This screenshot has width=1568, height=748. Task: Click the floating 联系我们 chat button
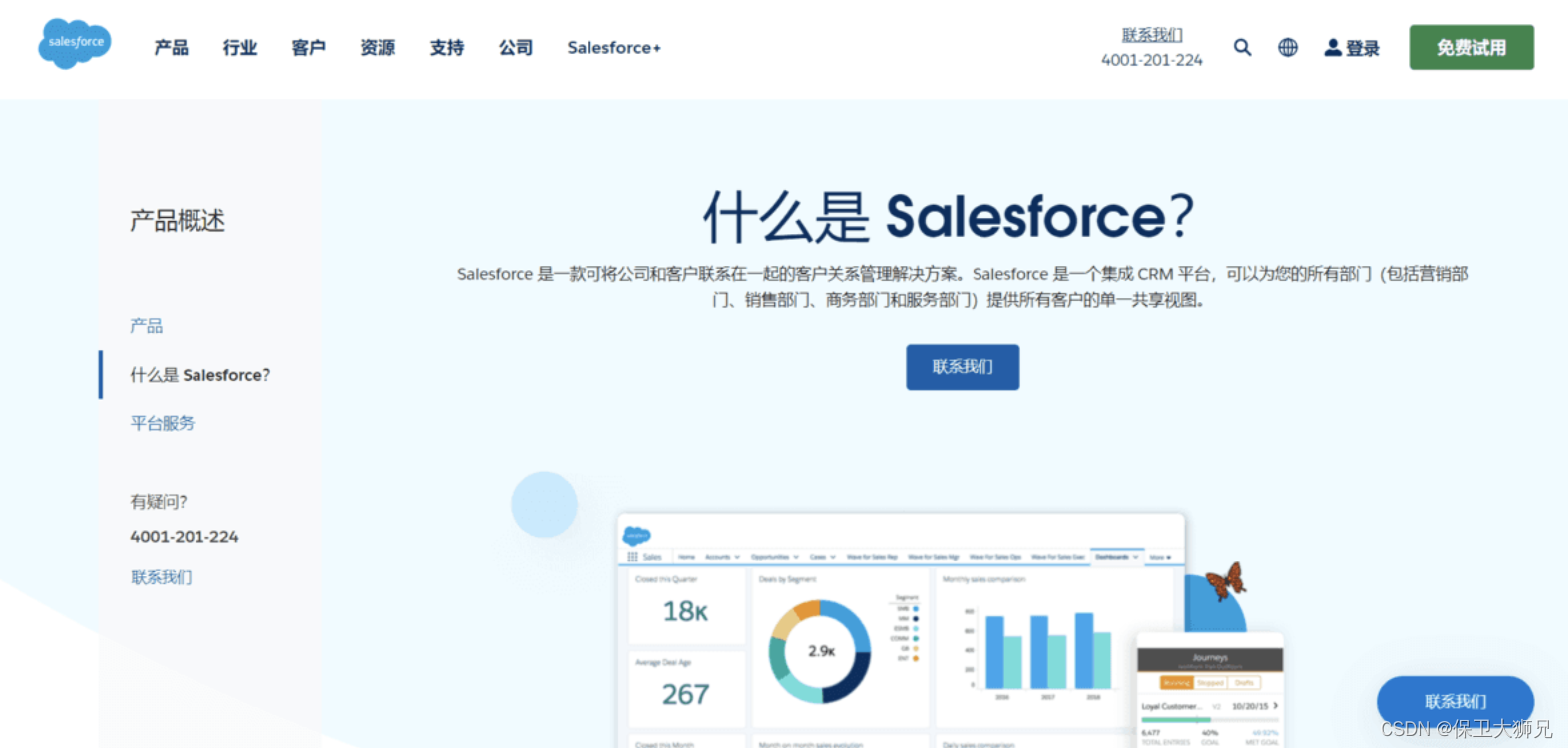[1455, 701]
